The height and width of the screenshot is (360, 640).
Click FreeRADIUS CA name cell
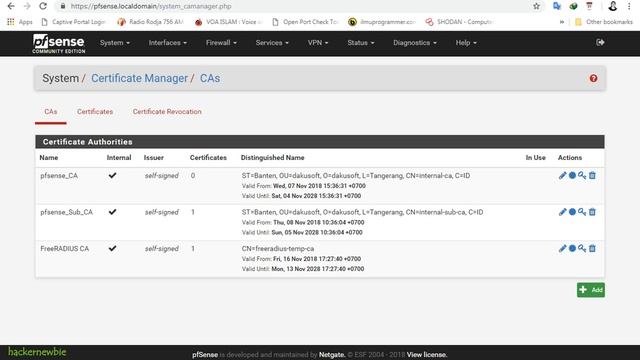pos(64,248)
